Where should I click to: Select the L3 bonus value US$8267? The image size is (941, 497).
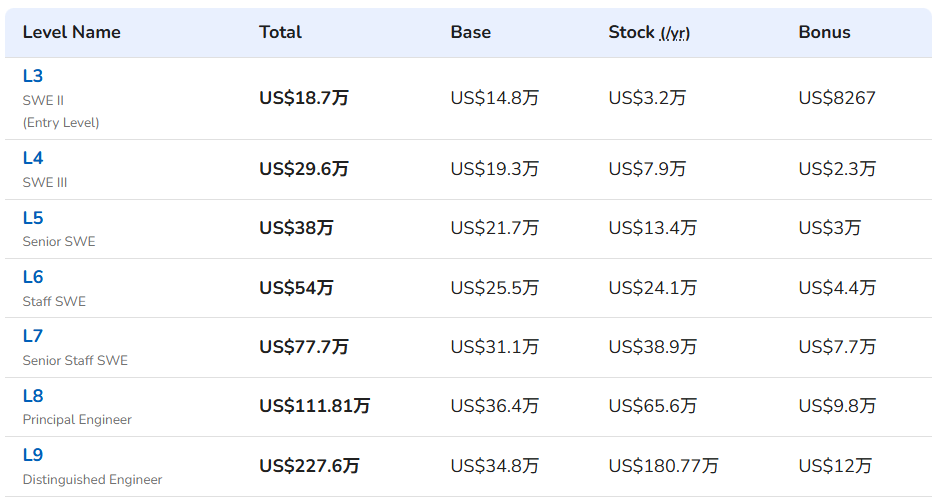click(x=837, y=98)
